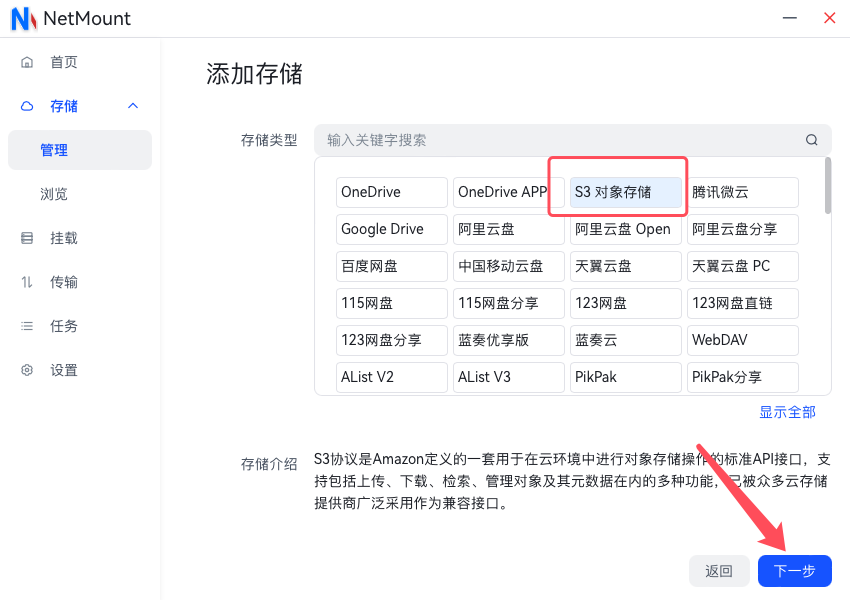
Task: Collapse the 存储 sidebar section chevron
Action: pos(133,106)
